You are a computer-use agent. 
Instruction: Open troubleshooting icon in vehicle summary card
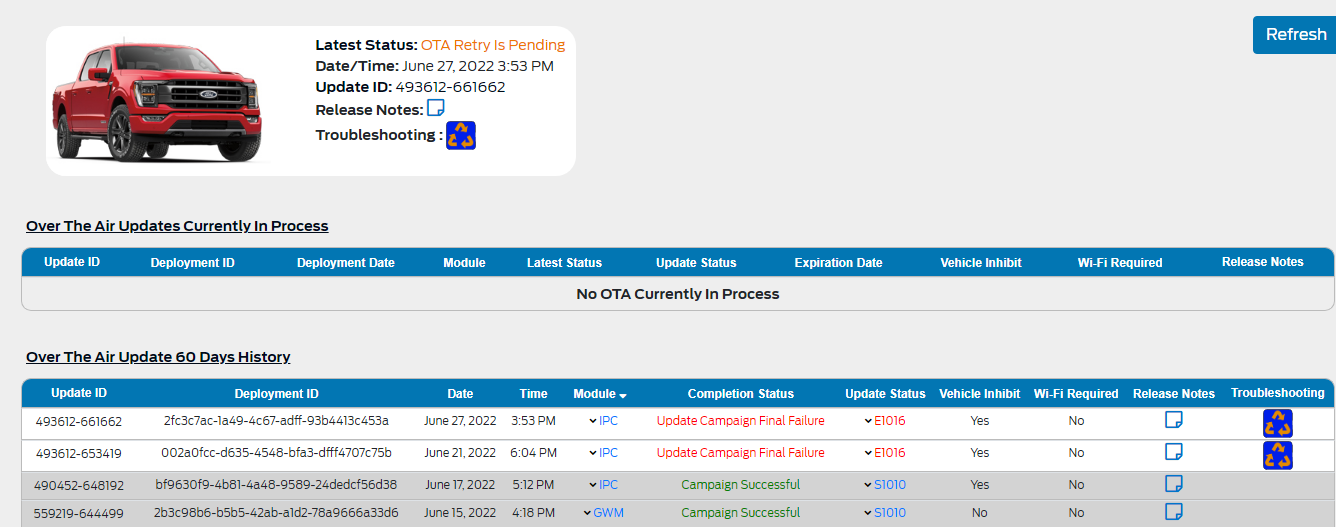(461, 135)
